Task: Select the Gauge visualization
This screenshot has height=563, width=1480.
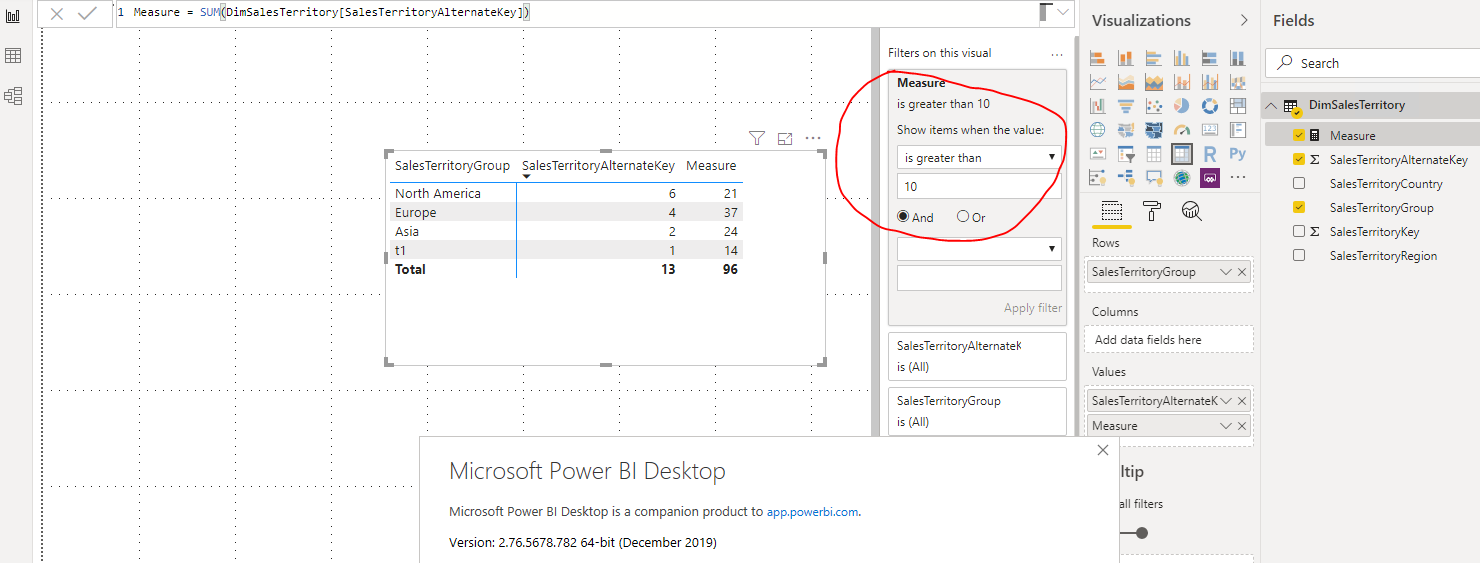Action: tap(1182, 130)
